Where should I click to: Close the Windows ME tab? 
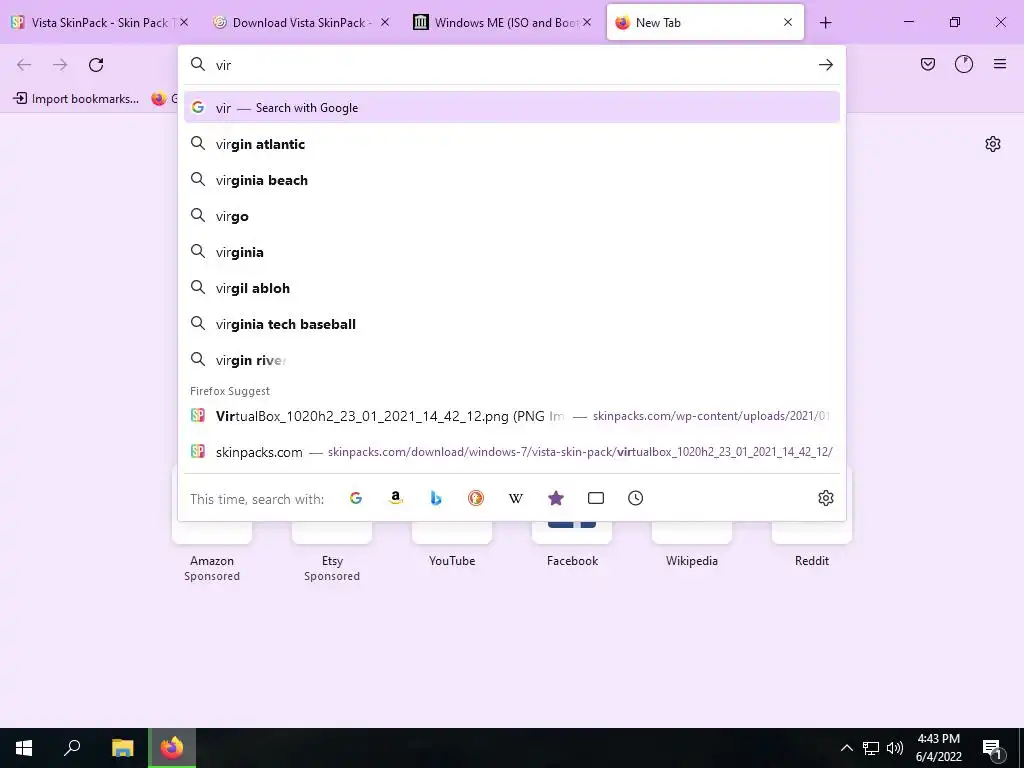click(587, 22)
